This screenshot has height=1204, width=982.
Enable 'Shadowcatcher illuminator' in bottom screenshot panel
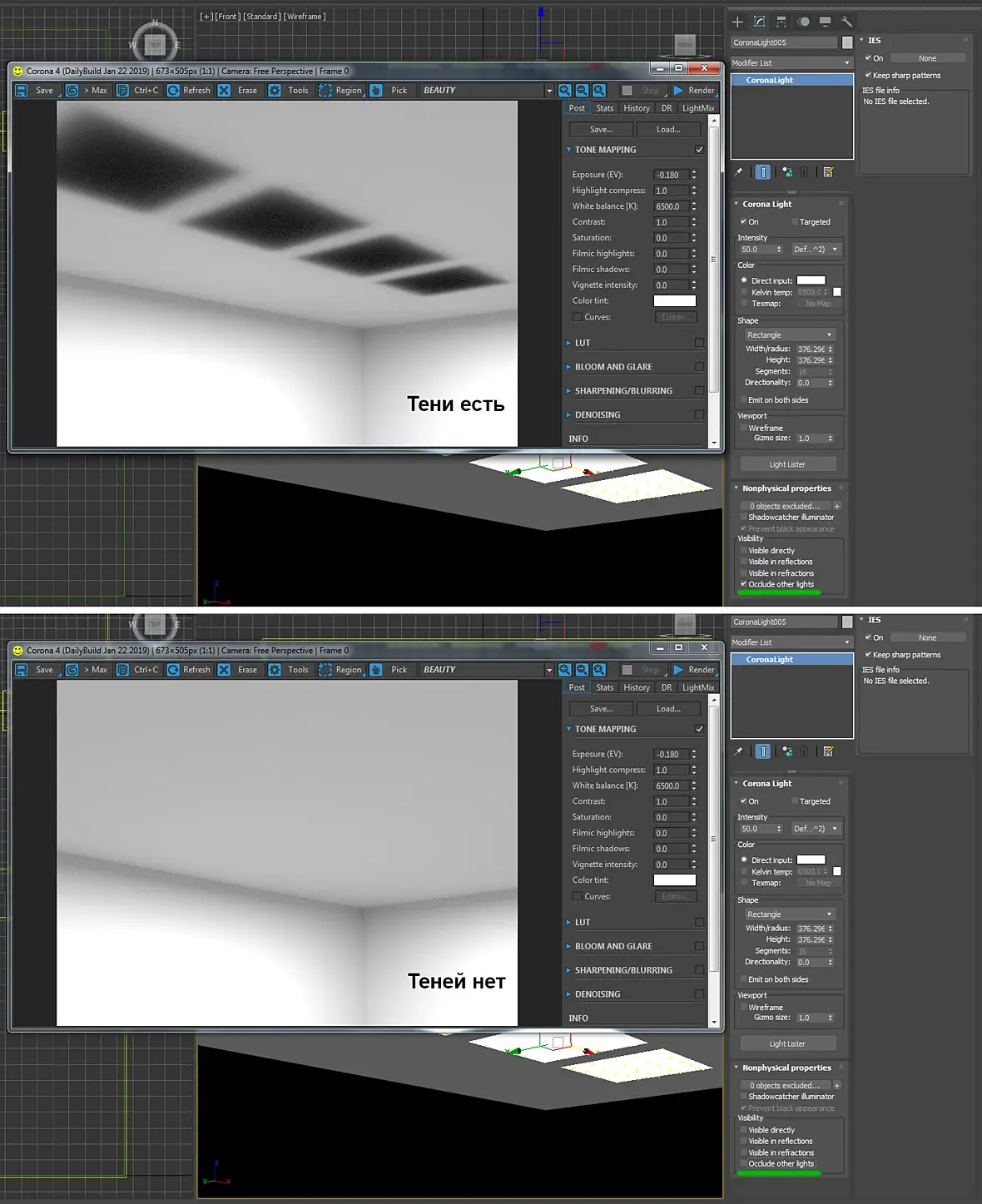tap(743, 1097)
